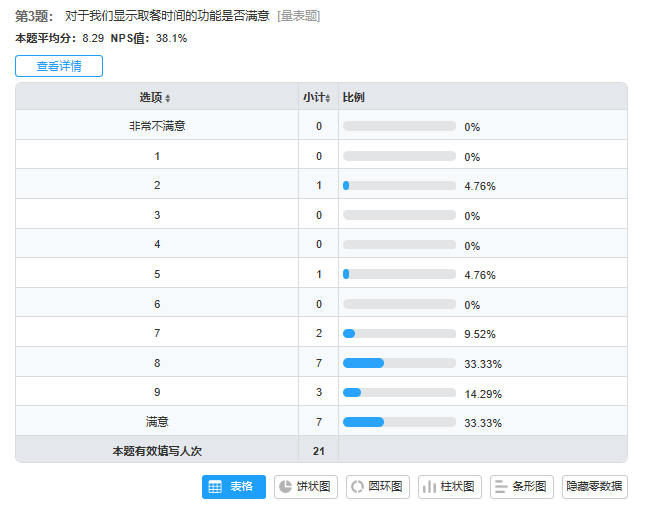Click the 本题有效填写人次 total row
Image resolution: width=645 pixels, height=519 pixels.
[x=157, y=451]
